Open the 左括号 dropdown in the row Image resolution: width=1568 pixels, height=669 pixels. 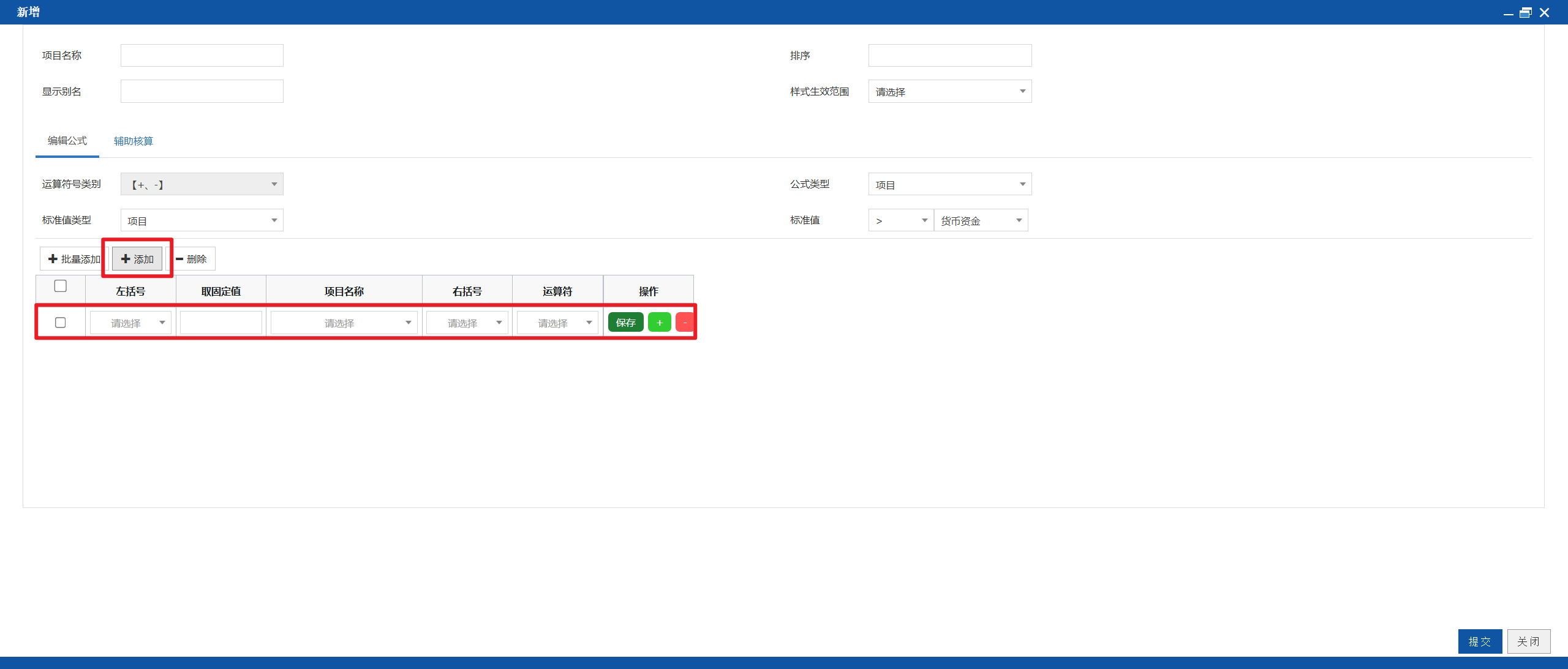point(130,323)
